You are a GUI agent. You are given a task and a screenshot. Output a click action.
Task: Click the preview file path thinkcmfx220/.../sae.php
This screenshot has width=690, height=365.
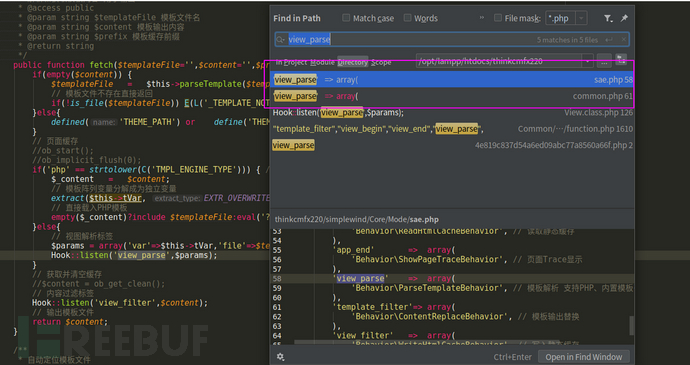point(356,219)
